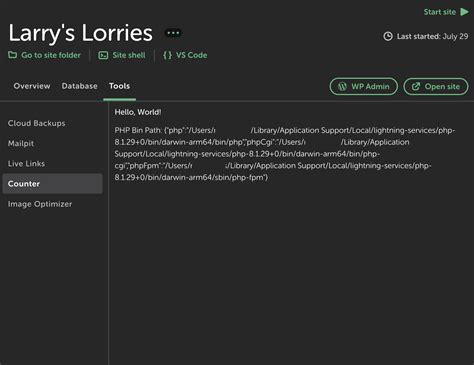Click the Larry's Lorries site title
The height and width of the screenshot is (365, 474).
click(x=80, y=33)
